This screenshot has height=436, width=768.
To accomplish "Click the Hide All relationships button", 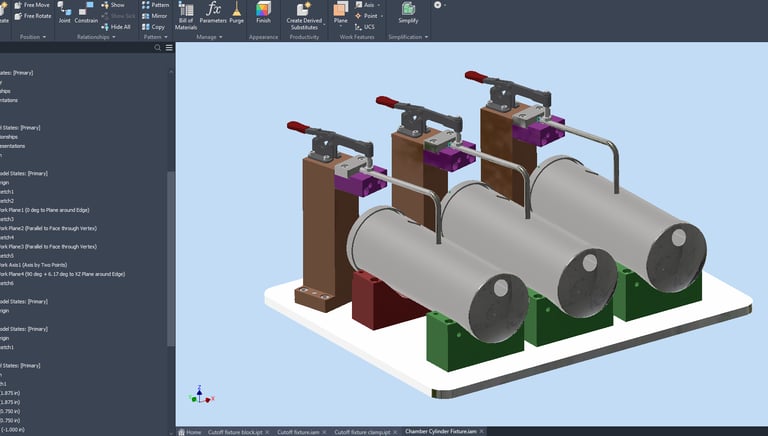I will (x=116, y=27).
